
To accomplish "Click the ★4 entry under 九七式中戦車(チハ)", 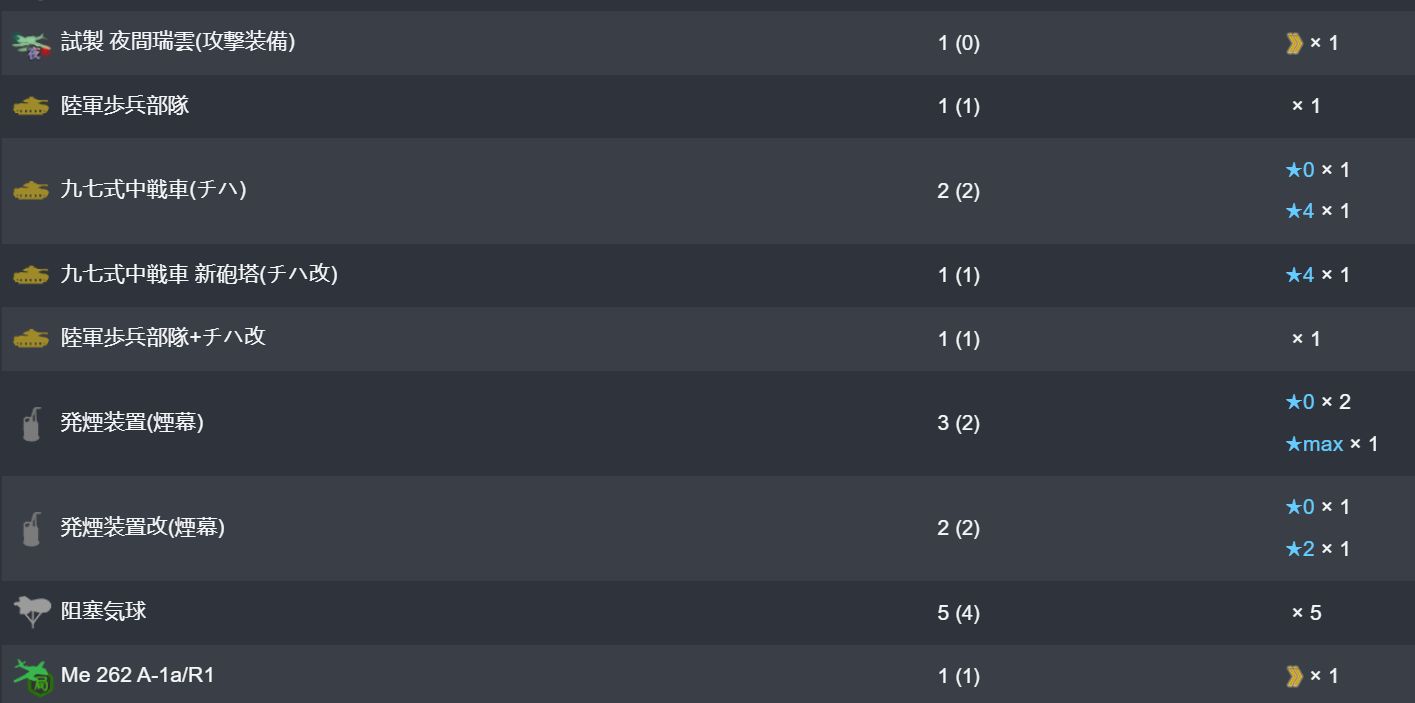I will tap(1317, 211).
